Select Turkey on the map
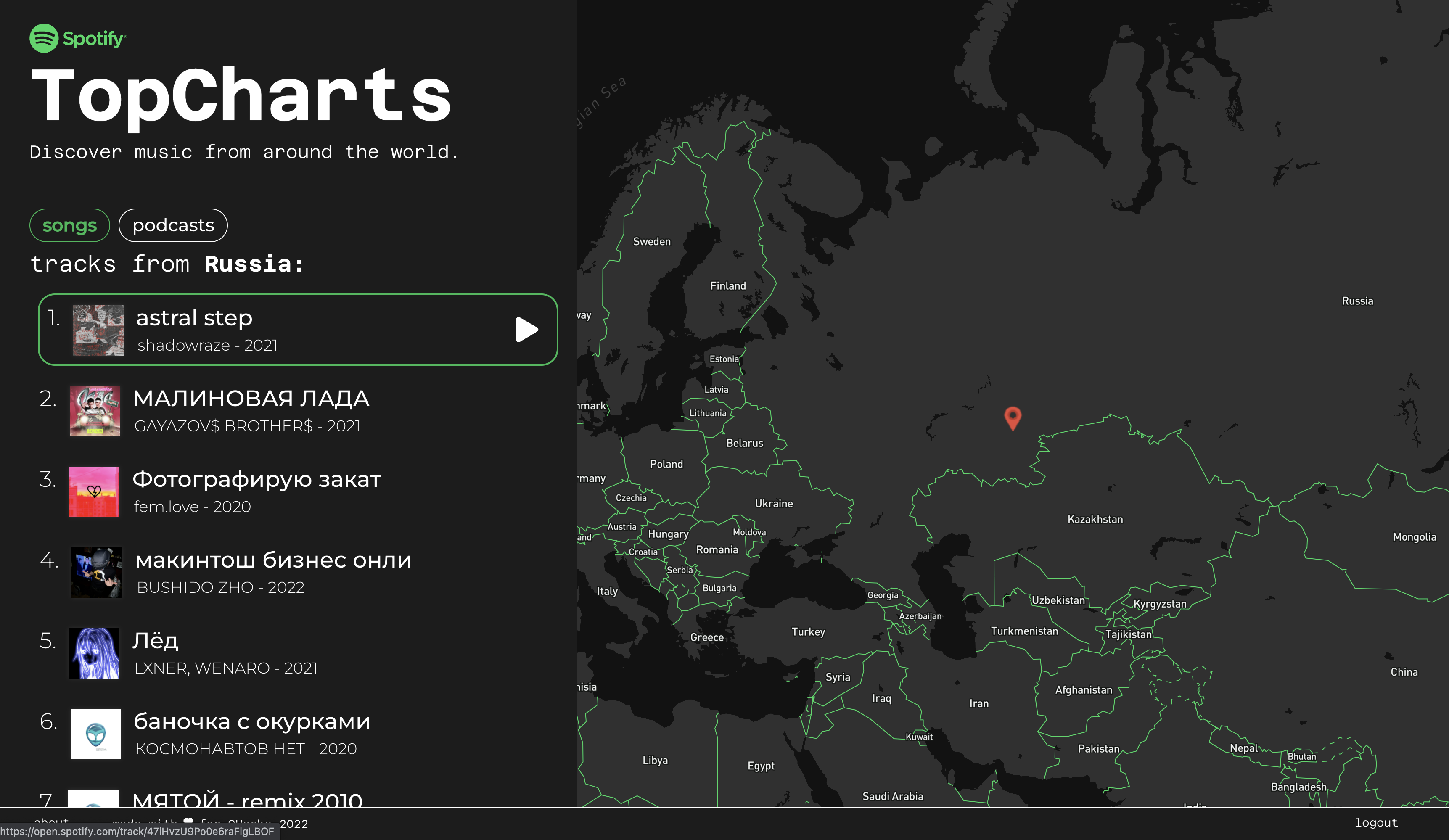 pos(808,632)
